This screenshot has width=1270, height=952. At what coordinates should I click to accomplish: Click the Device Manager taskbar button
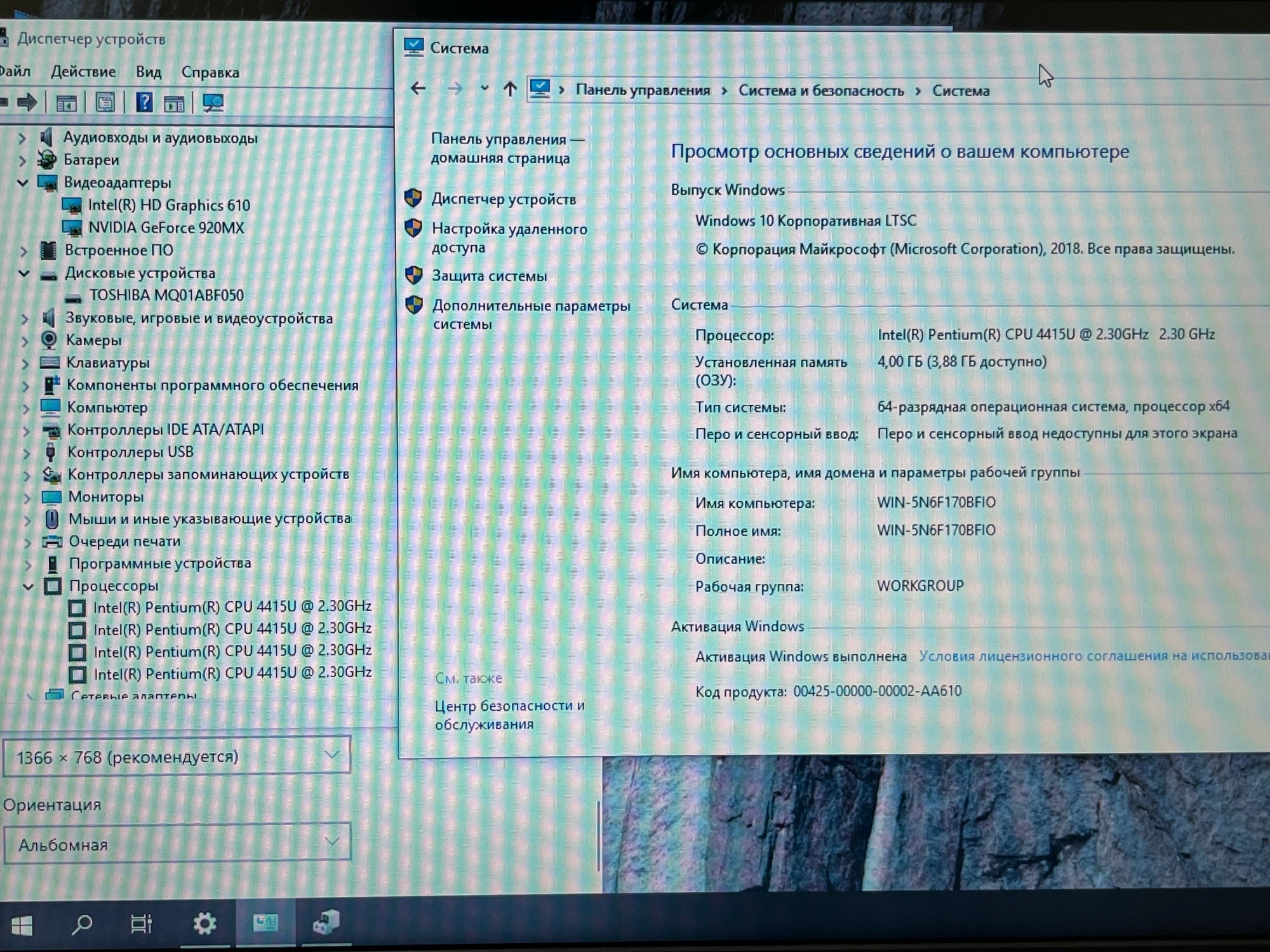[x=326, y=922]
